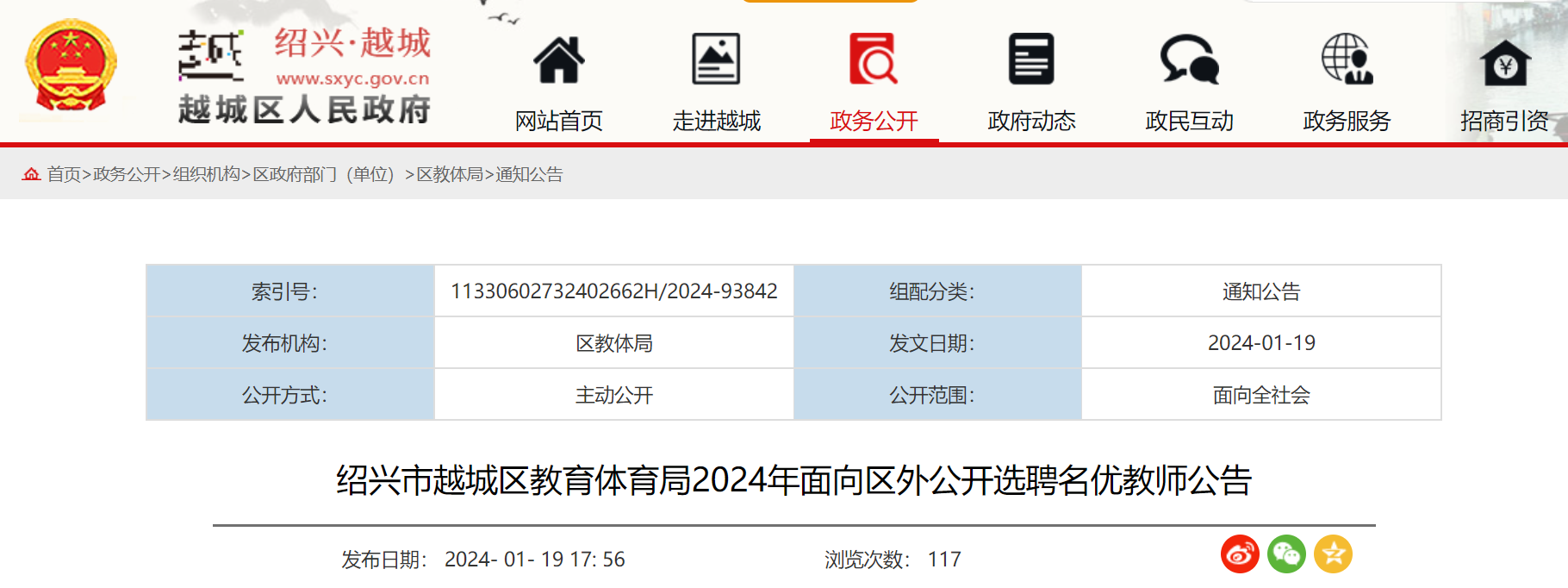Click the red magnifier icon above 政务公开
Screen dimensions: 1568x588
[x=874, y=59]
